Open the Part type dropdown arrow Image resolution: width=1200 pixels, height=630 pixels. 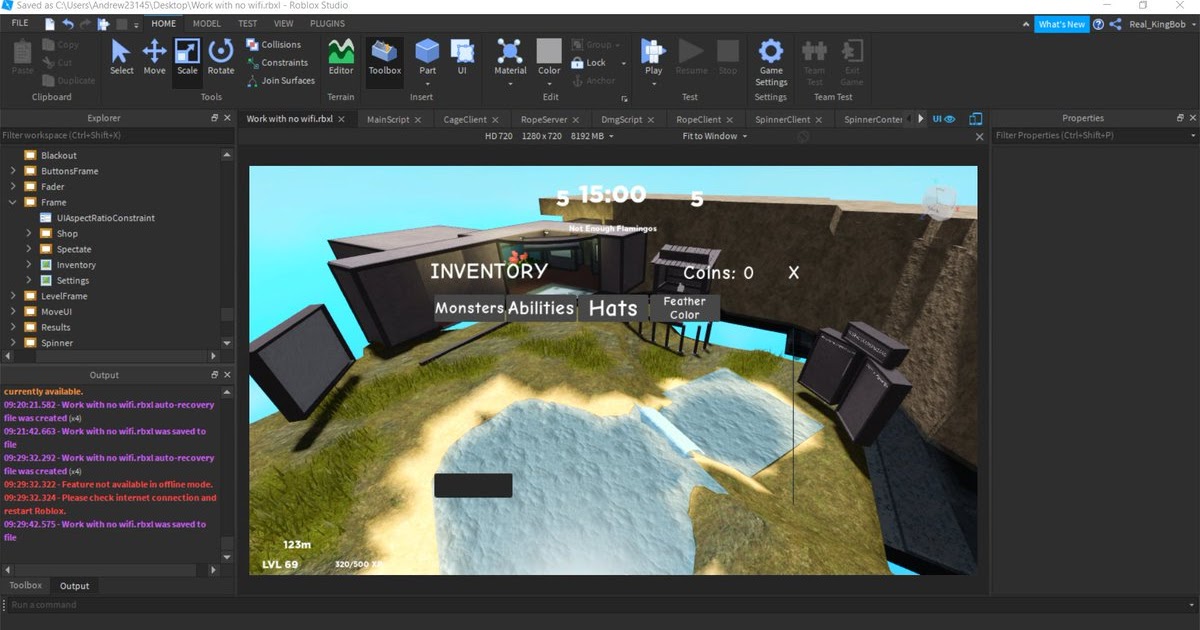click(x=427, y=84)
